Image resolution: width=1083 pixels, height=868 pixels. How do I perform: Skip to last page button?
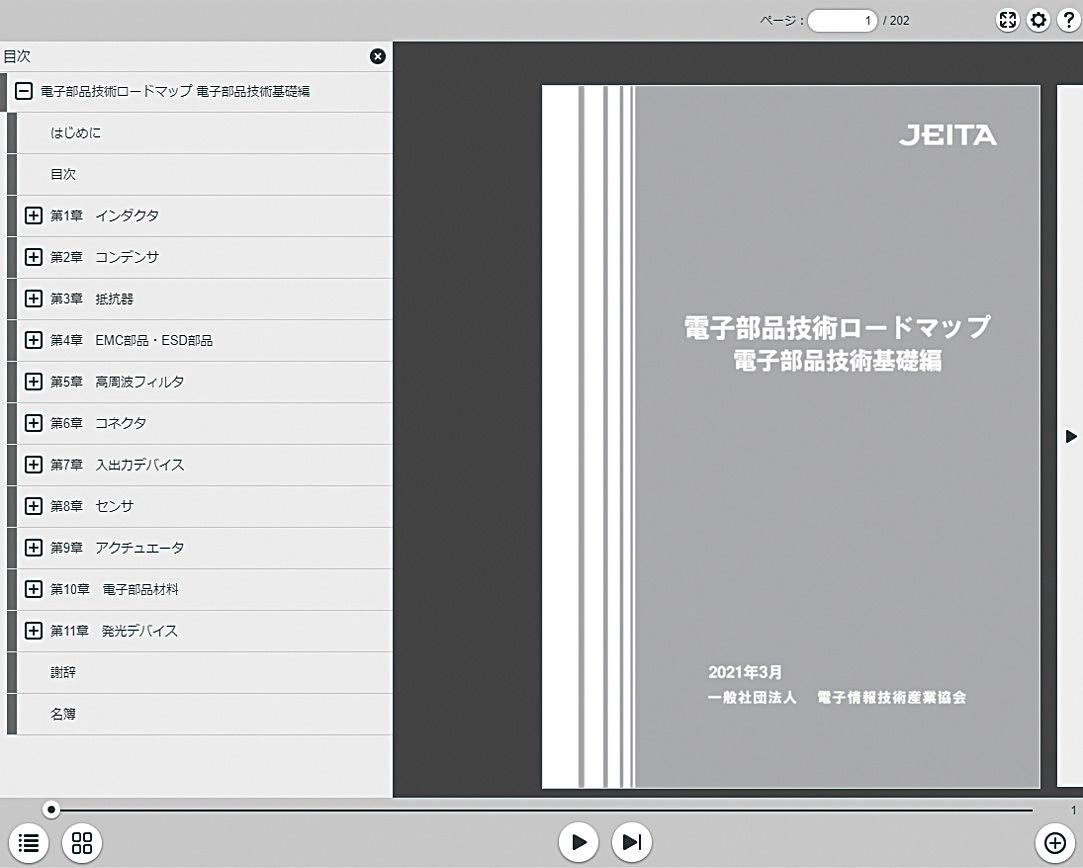[632, 842]
